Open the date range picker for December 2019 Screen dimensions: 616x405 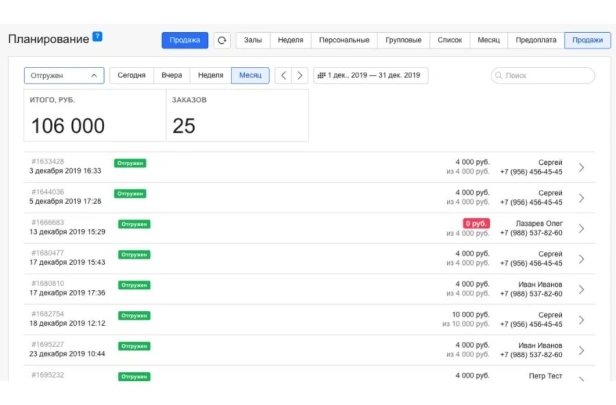(370, 76)
